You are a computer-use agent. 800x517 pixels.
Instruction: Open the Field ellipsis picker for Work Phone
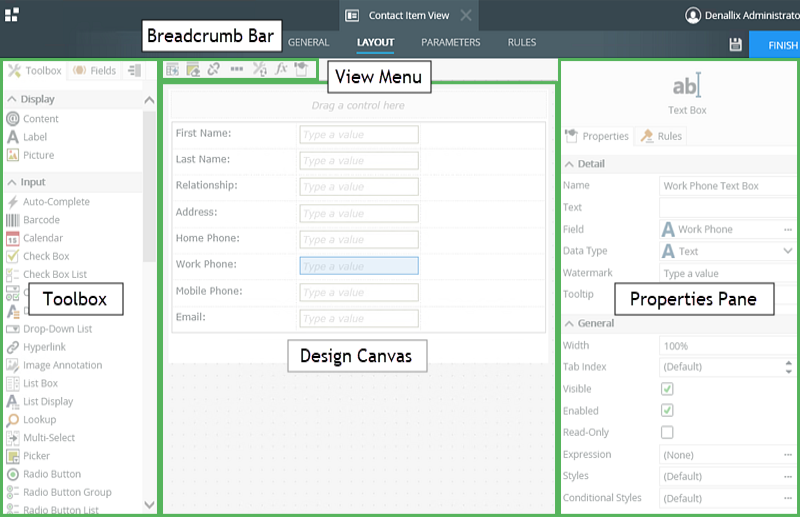(x=788, y=230)
